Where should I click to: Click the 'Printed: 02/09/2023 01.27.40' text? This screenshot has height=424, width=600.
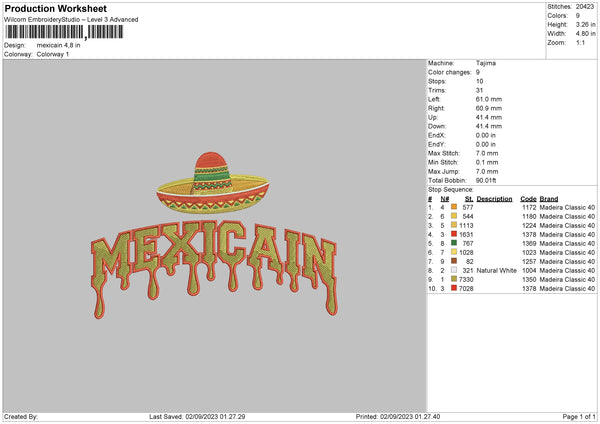[x=398, y=416]
